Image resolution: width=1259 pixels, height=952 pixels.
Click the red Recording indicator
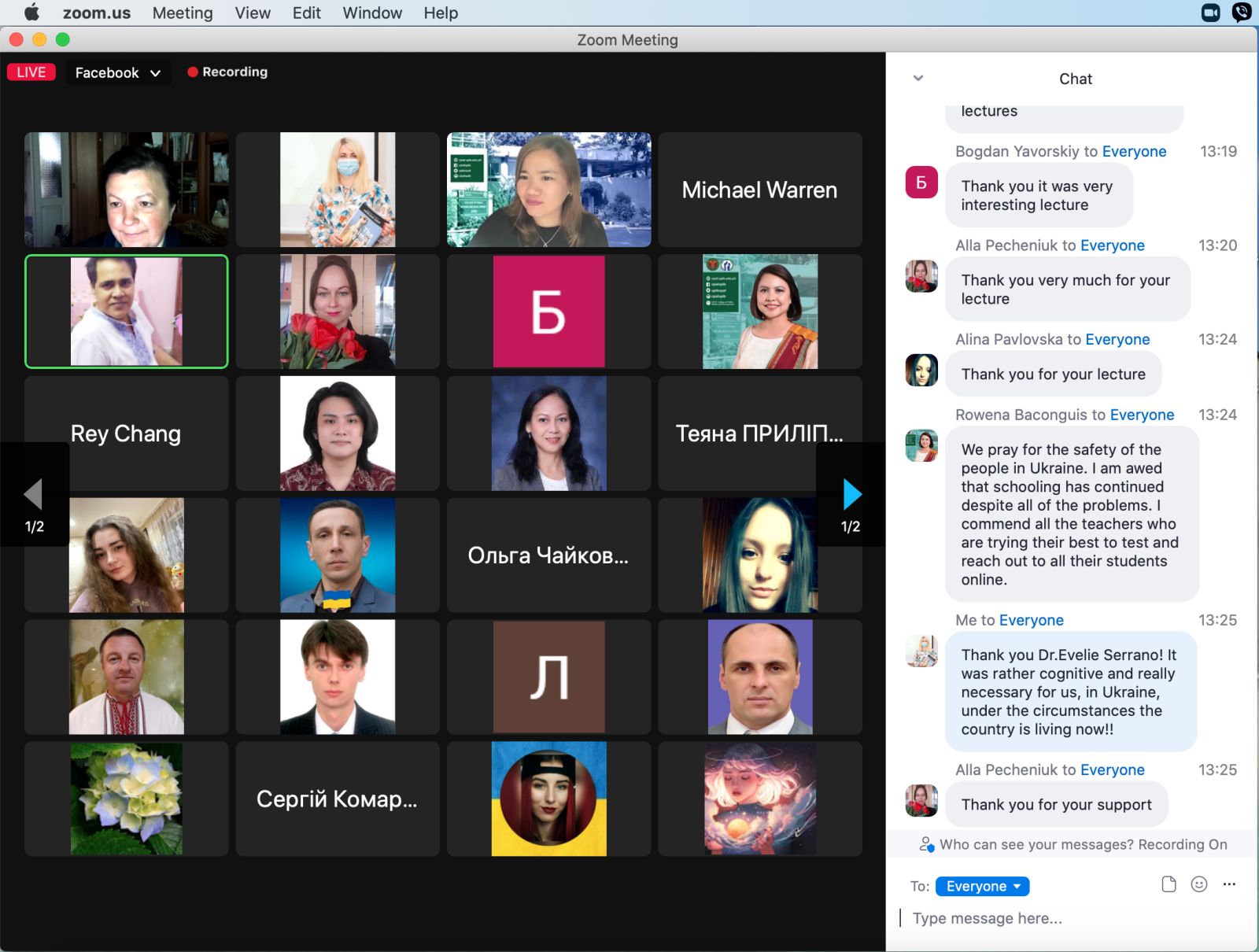pyautogui.click(x=227, y=72)
